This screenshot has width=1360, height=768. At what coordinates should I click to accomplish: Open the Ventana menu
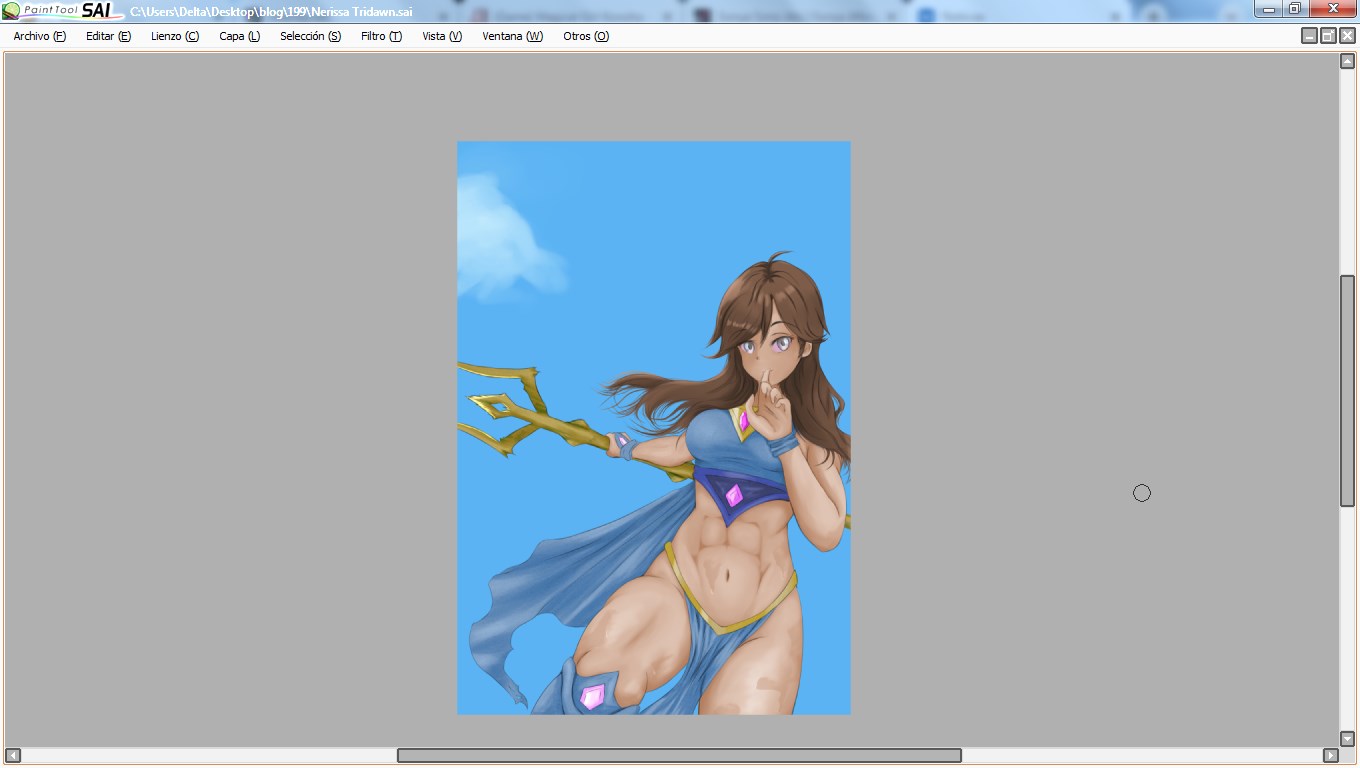pyautogui.click(x=512, y=36)
